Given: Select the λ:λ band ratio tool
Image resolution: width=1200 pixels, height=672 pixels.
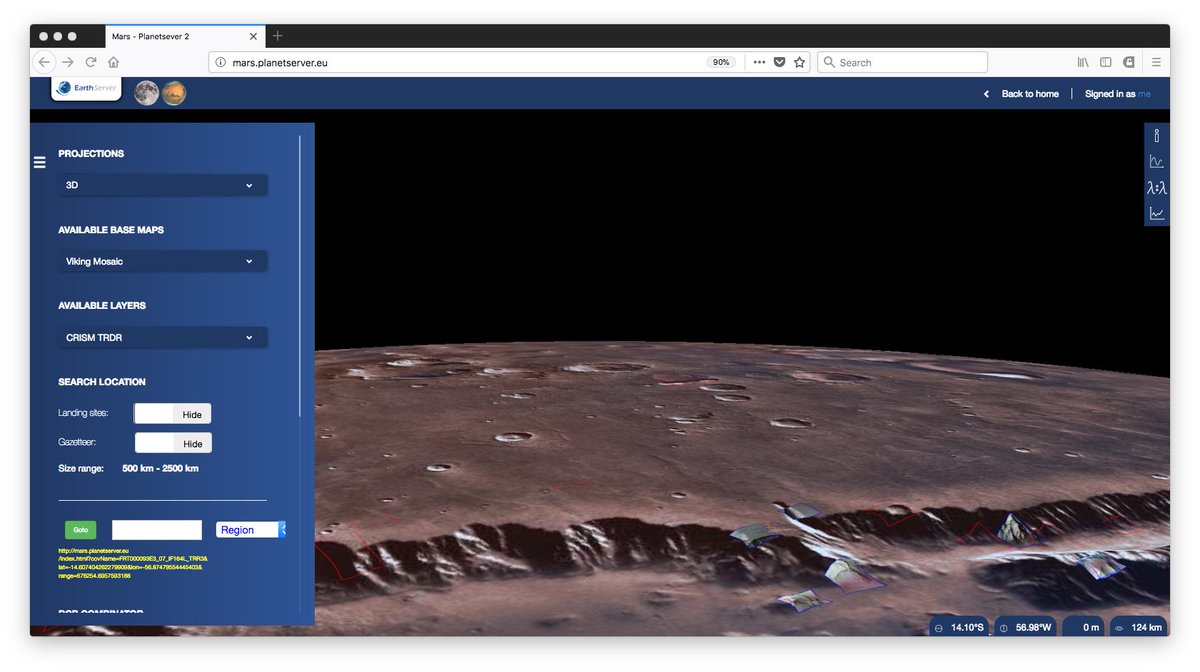Looking at the screenshot, I should pos(1156,187).
